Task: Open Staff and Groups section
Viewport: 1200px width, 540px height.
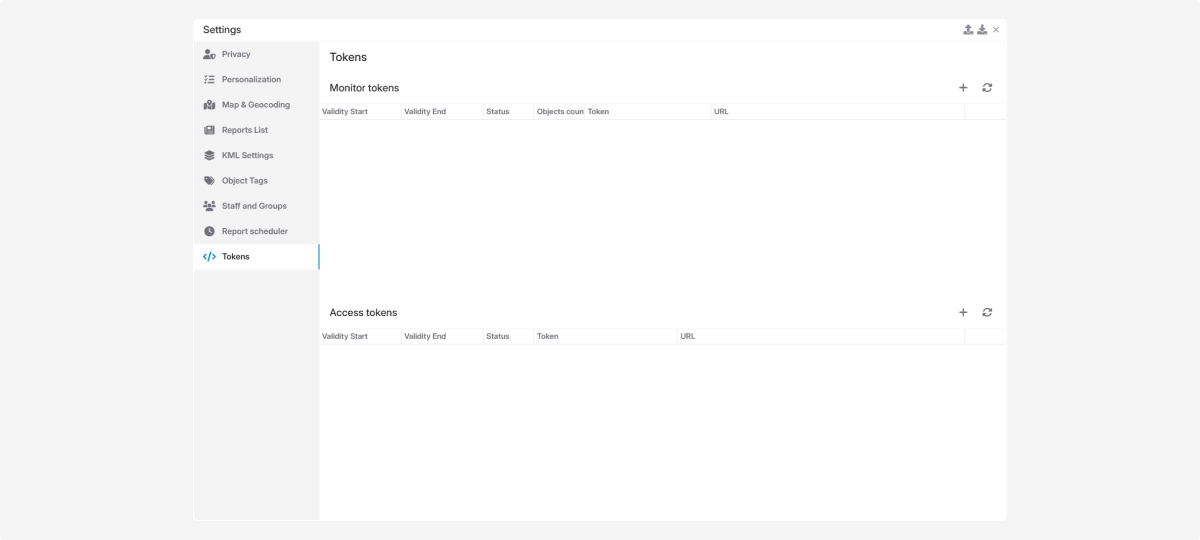Action: coord(254,206)
